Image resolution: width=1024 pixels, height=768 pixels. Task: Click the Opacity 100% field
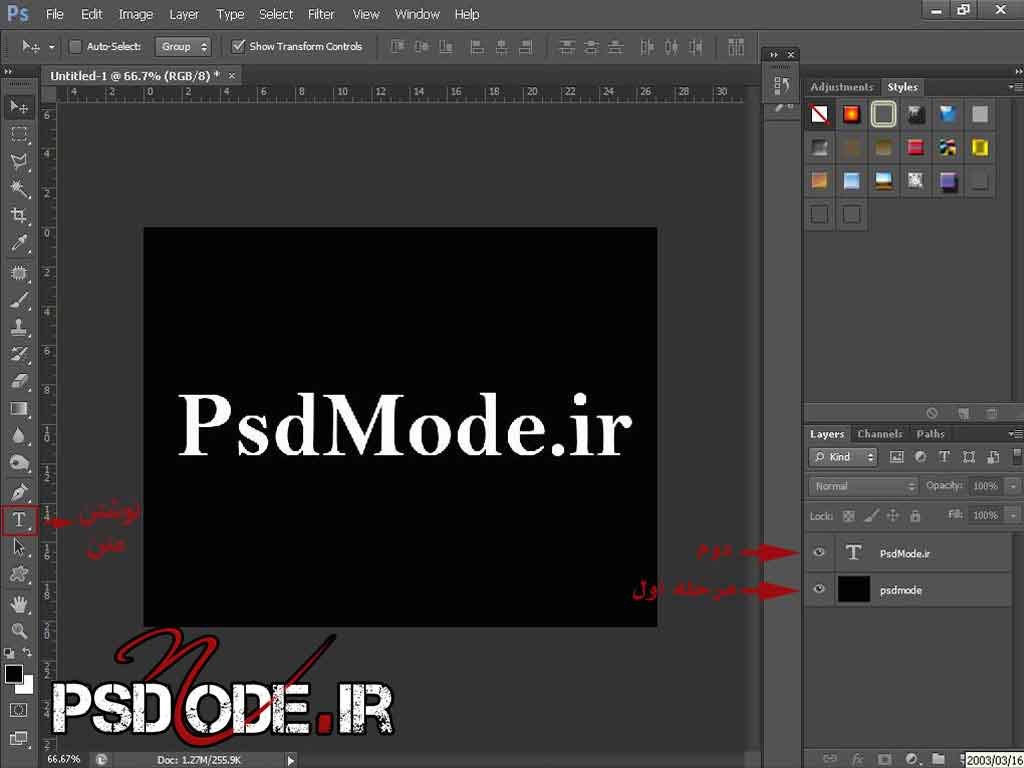pyautogui.click(x=985, y=487)
